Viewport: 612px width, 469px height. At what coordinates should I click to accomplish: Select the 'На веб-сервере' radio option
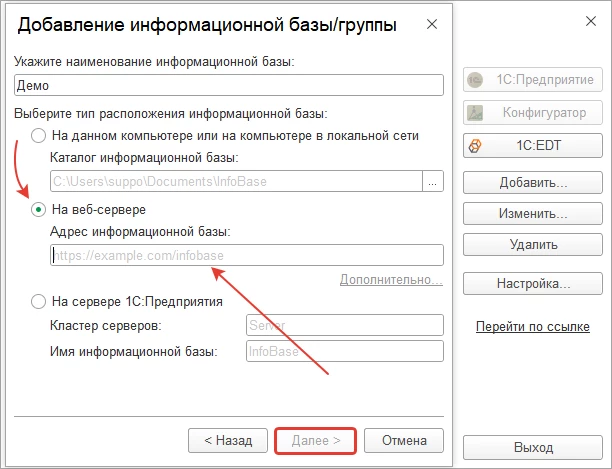coord(38,210)
